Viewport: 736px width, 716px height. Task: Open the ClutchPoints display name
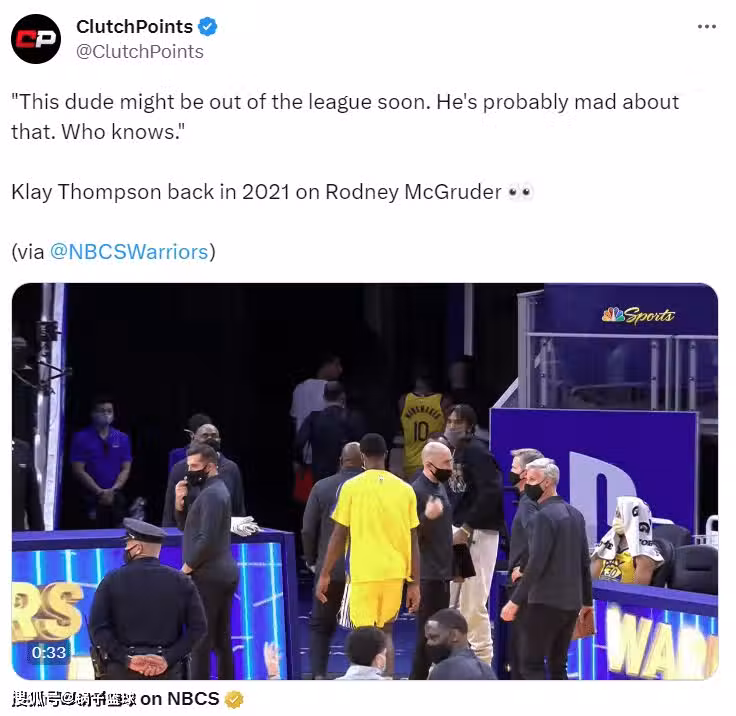click(134, 26)
